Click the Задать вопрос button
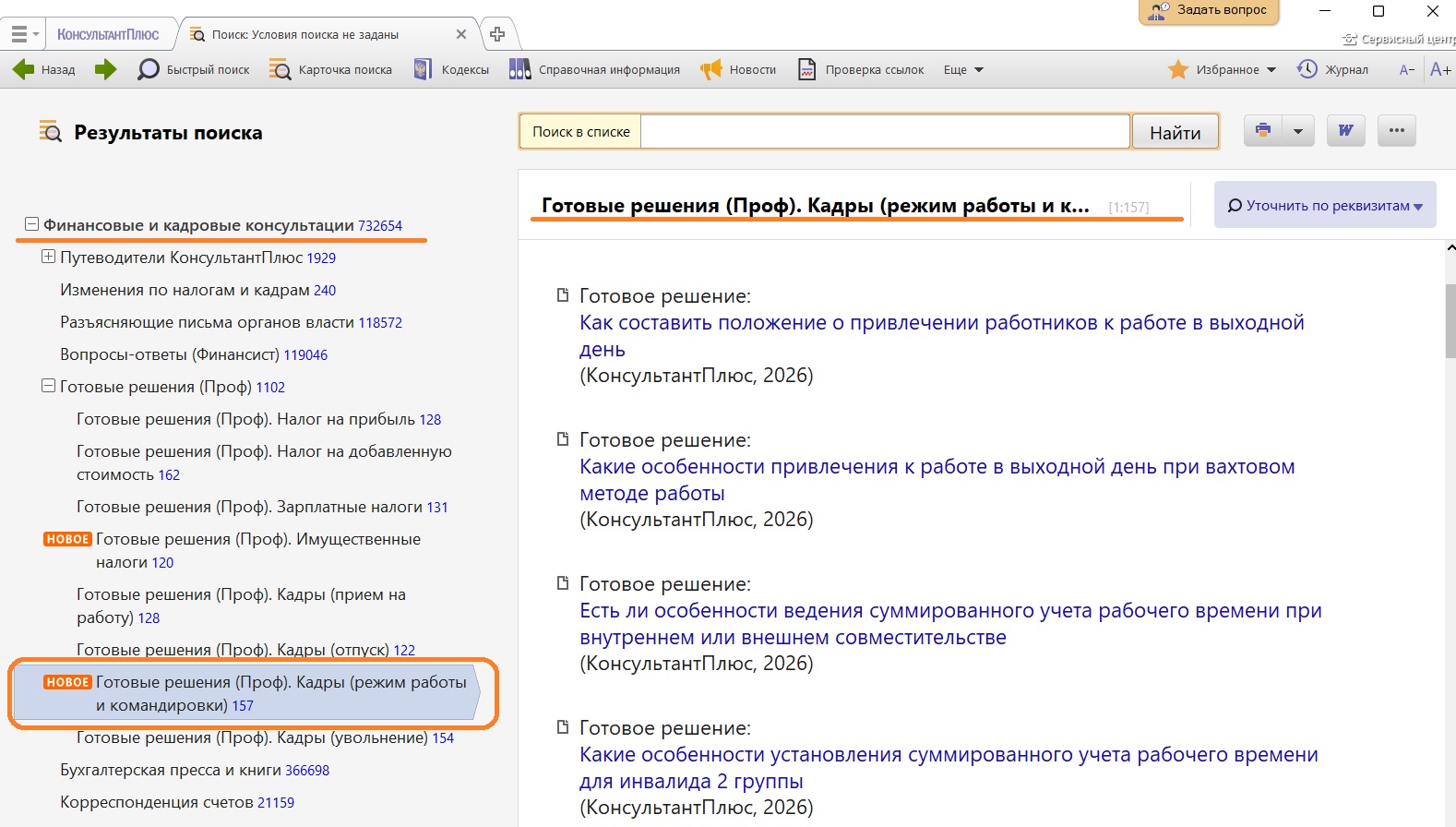 (x=1209, y=11)
